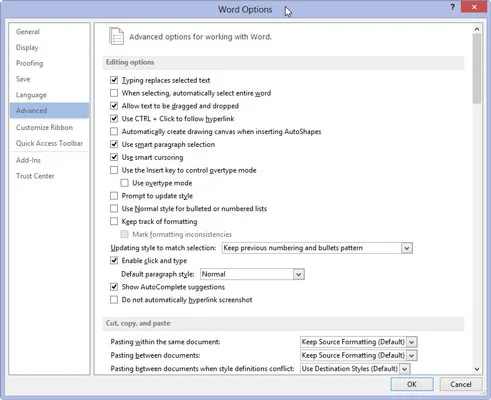Click the Cancel button
The image size is (491, 400).
point(461,384)
